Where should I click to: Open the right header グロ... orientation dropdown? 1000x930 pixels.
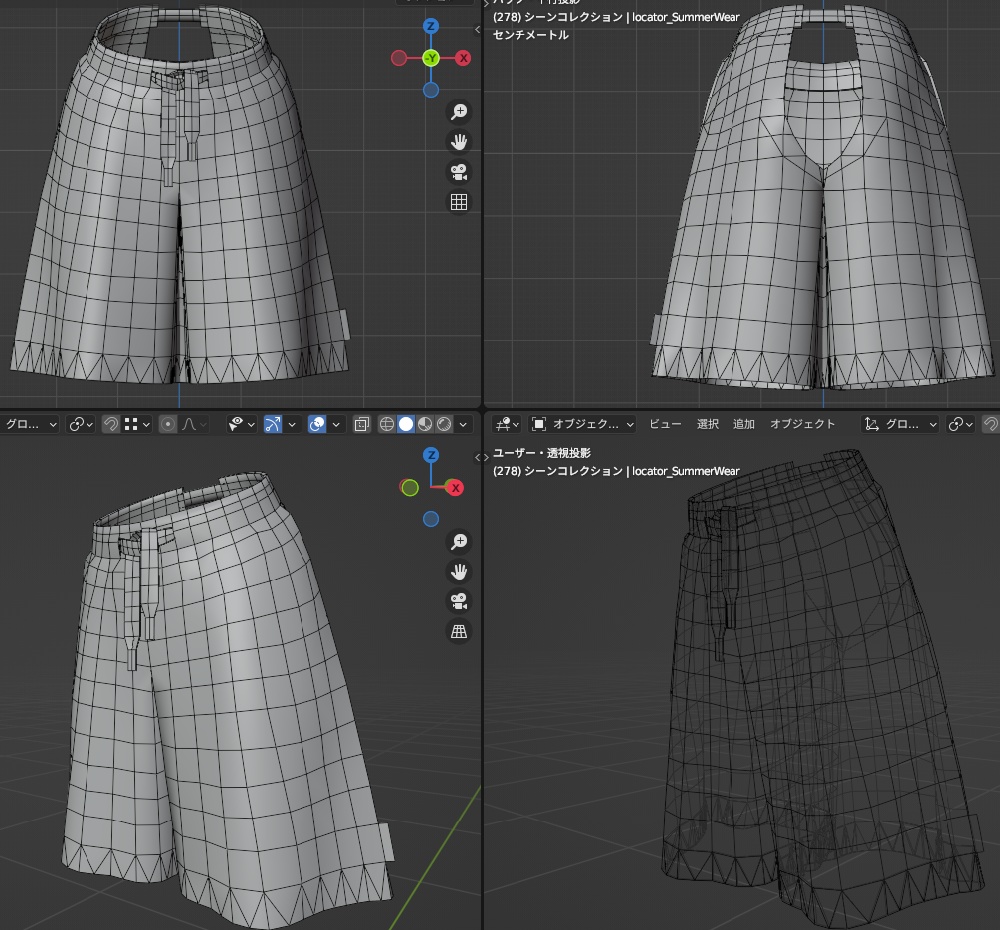tap(900, 424)
